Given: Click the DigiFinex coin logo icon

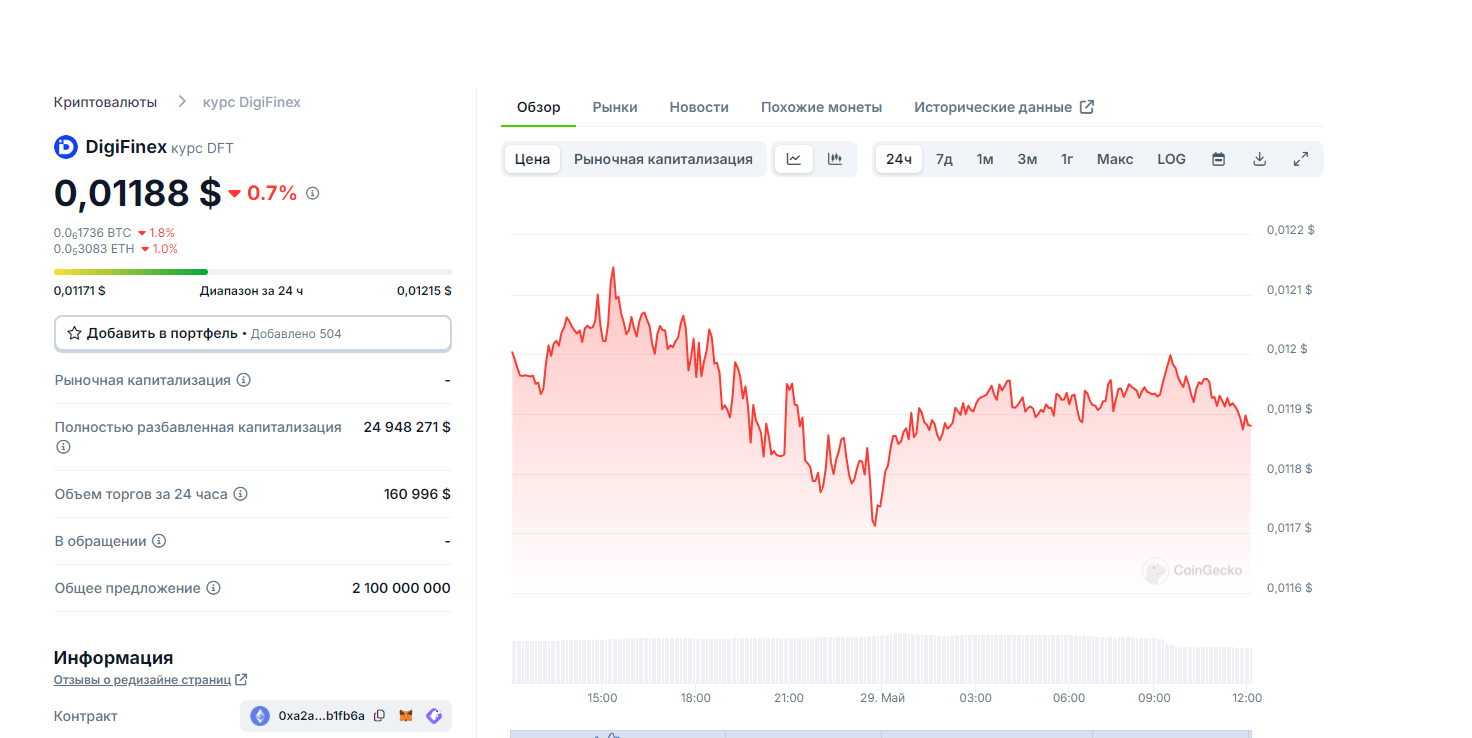Looking at the screenshot, I should (66, 147).
